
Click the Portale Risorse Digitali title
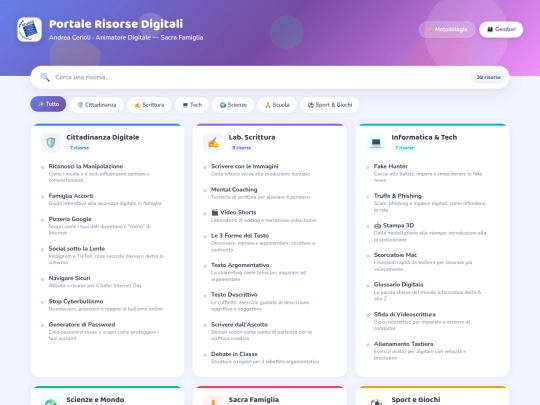(x=116, y=24)
